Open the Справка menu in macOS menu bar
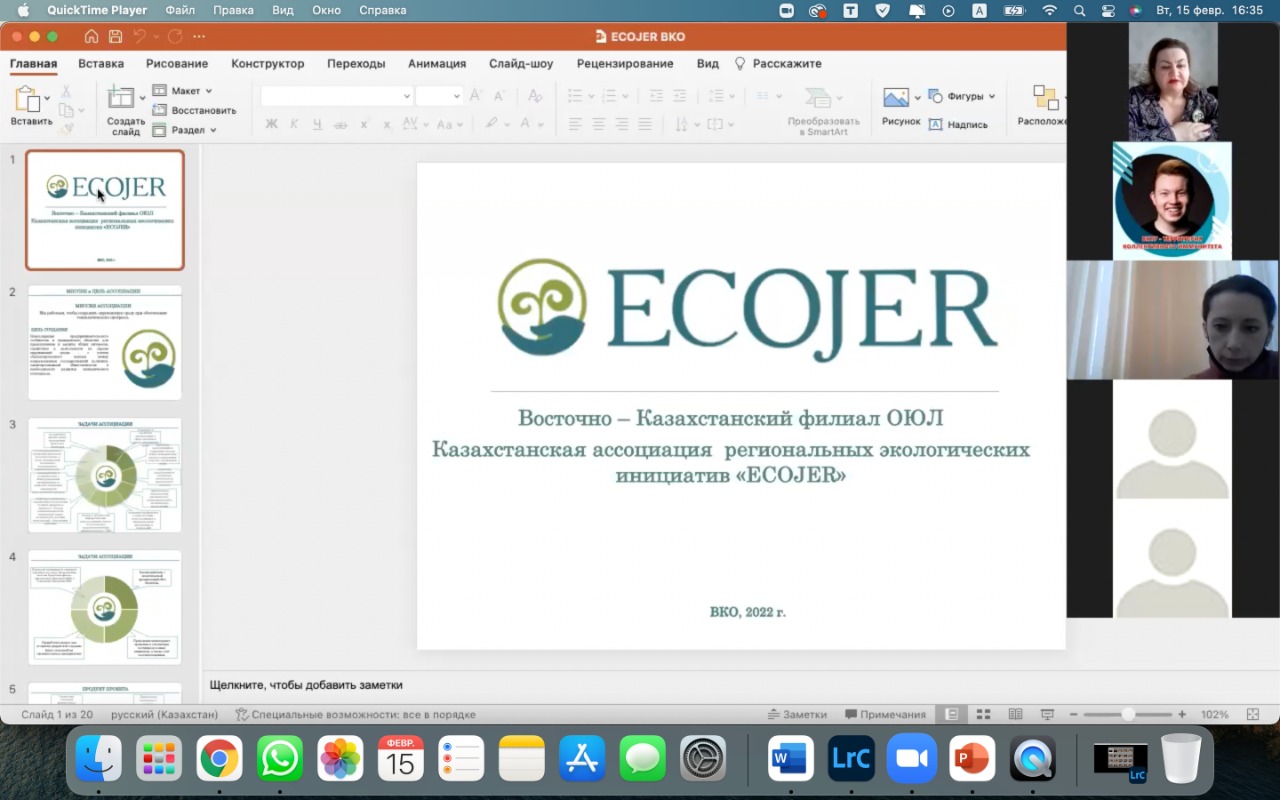This screenshot has height=800, width=1280. tap(381, 10)
